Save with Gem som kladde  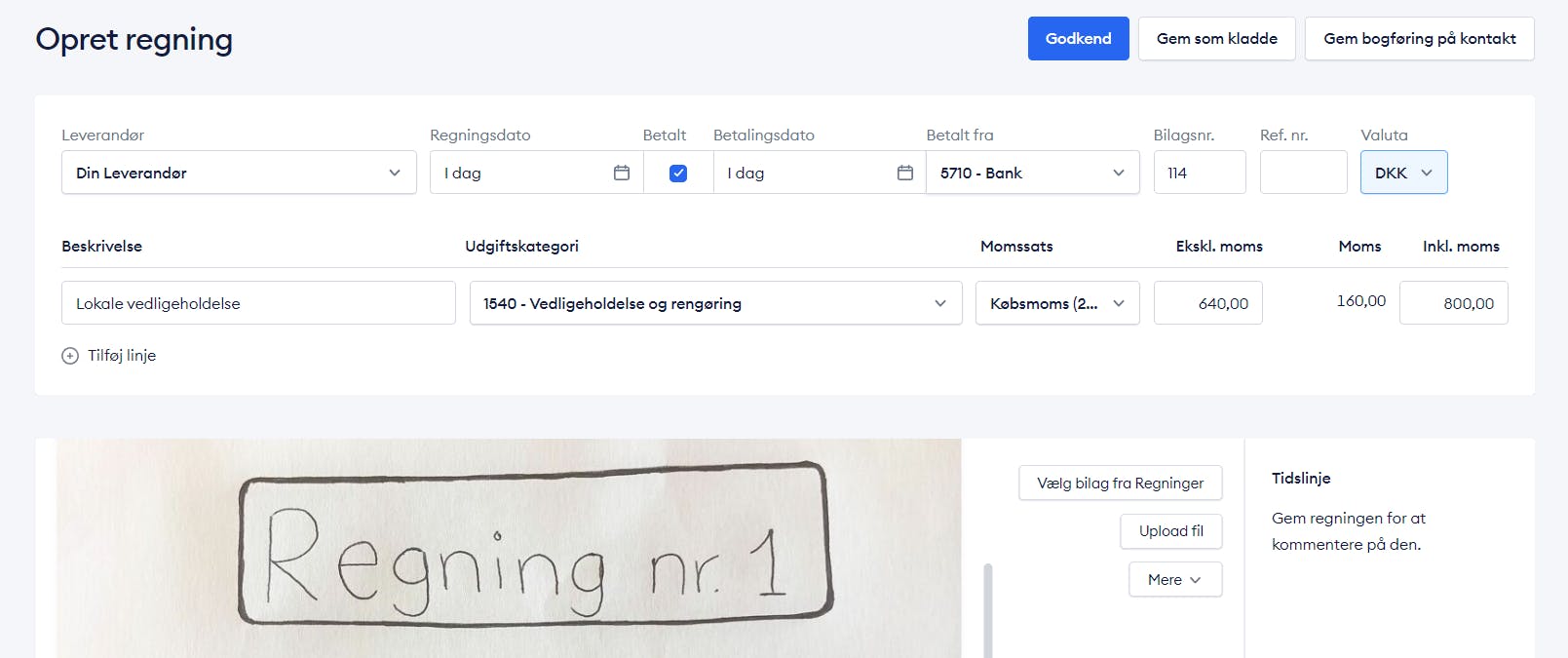tap(1216, 39)
